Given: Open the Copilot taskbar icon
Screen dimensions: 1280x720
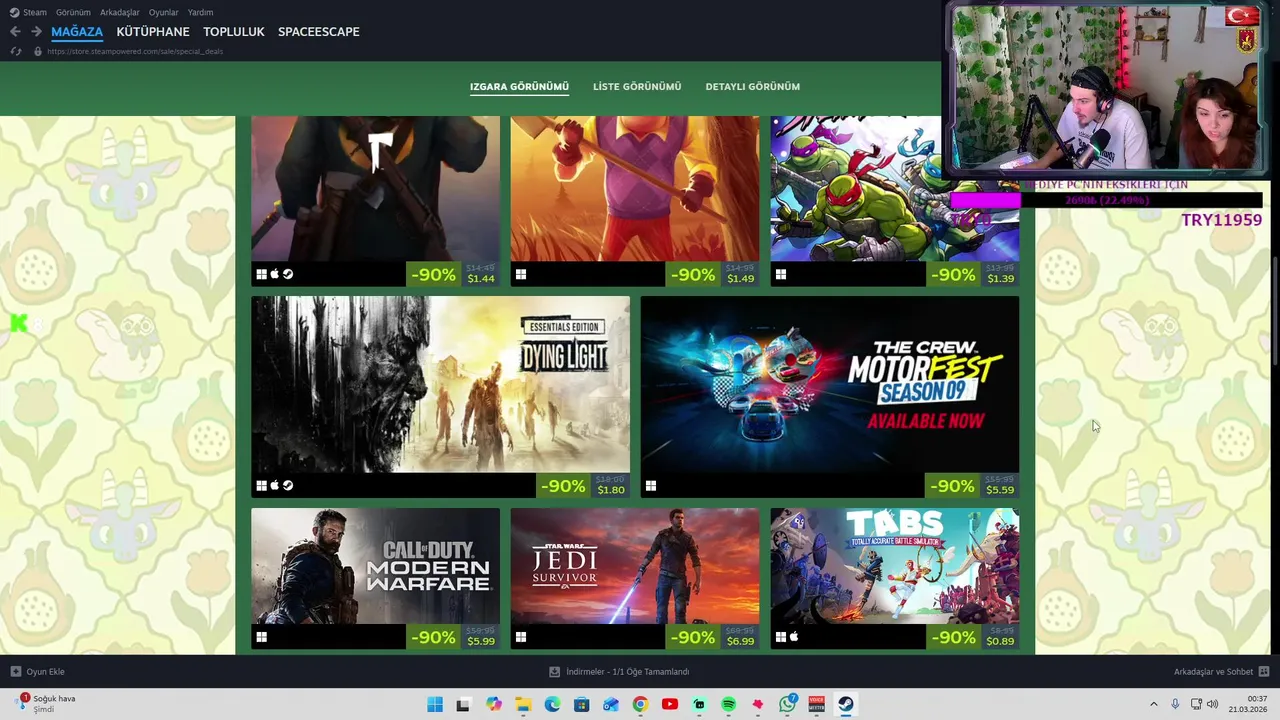Looking at the screenshot, I should [494, 705].
